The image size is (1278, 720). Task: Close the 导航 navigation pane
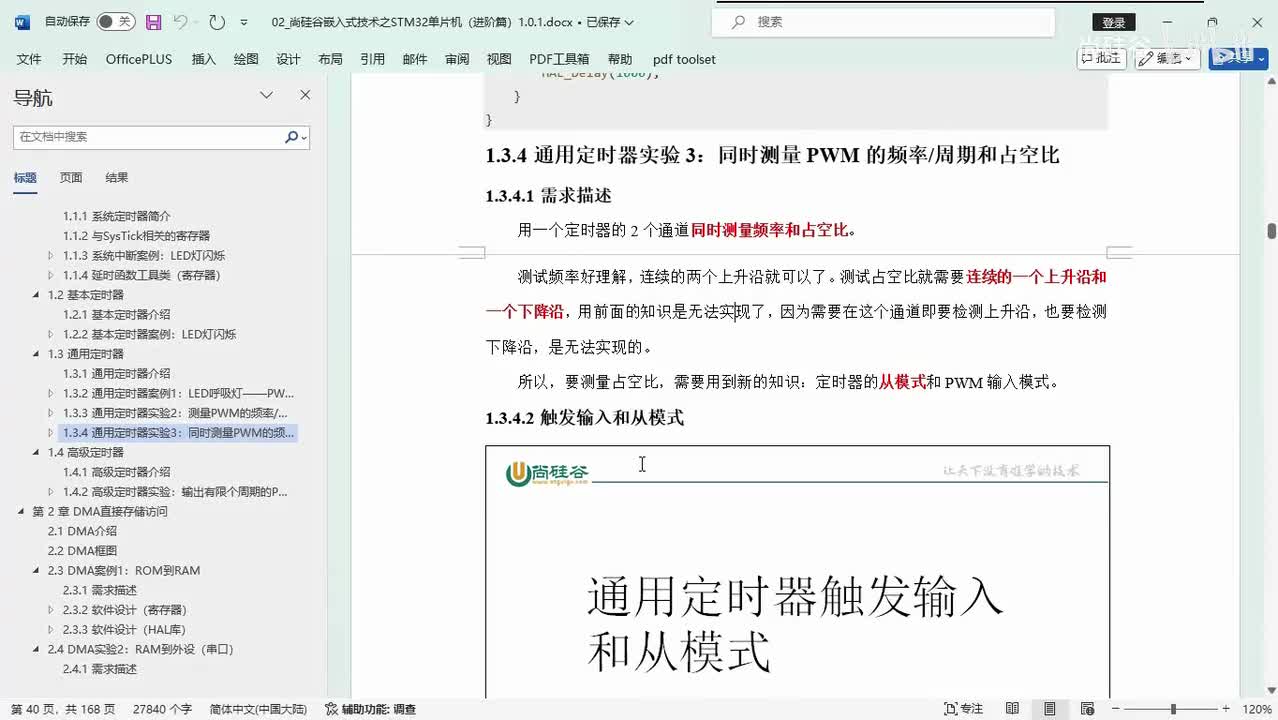pos(305,95)
